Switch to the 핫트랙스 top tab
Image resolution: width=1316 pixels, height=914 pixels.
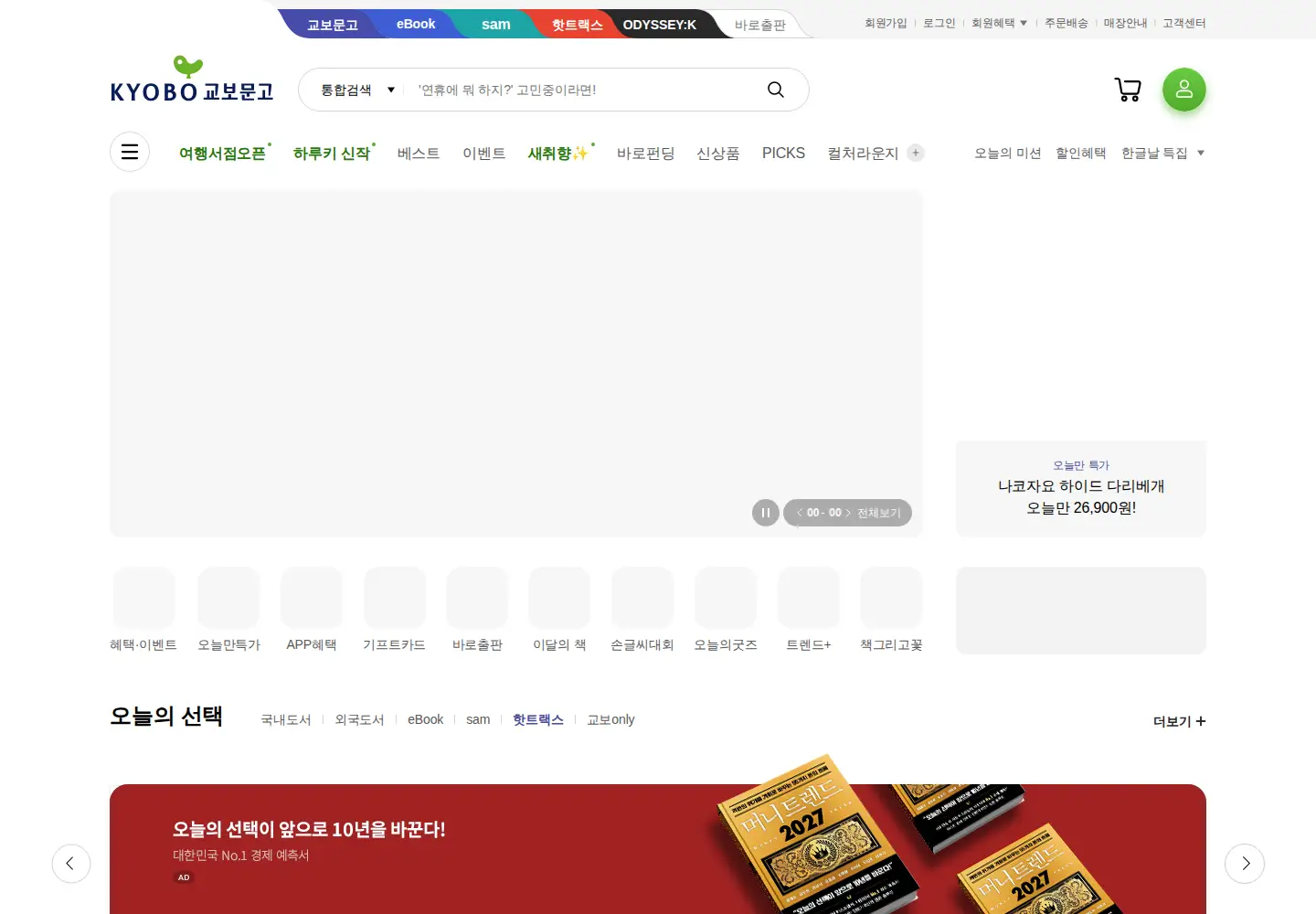tap(577, 25)
